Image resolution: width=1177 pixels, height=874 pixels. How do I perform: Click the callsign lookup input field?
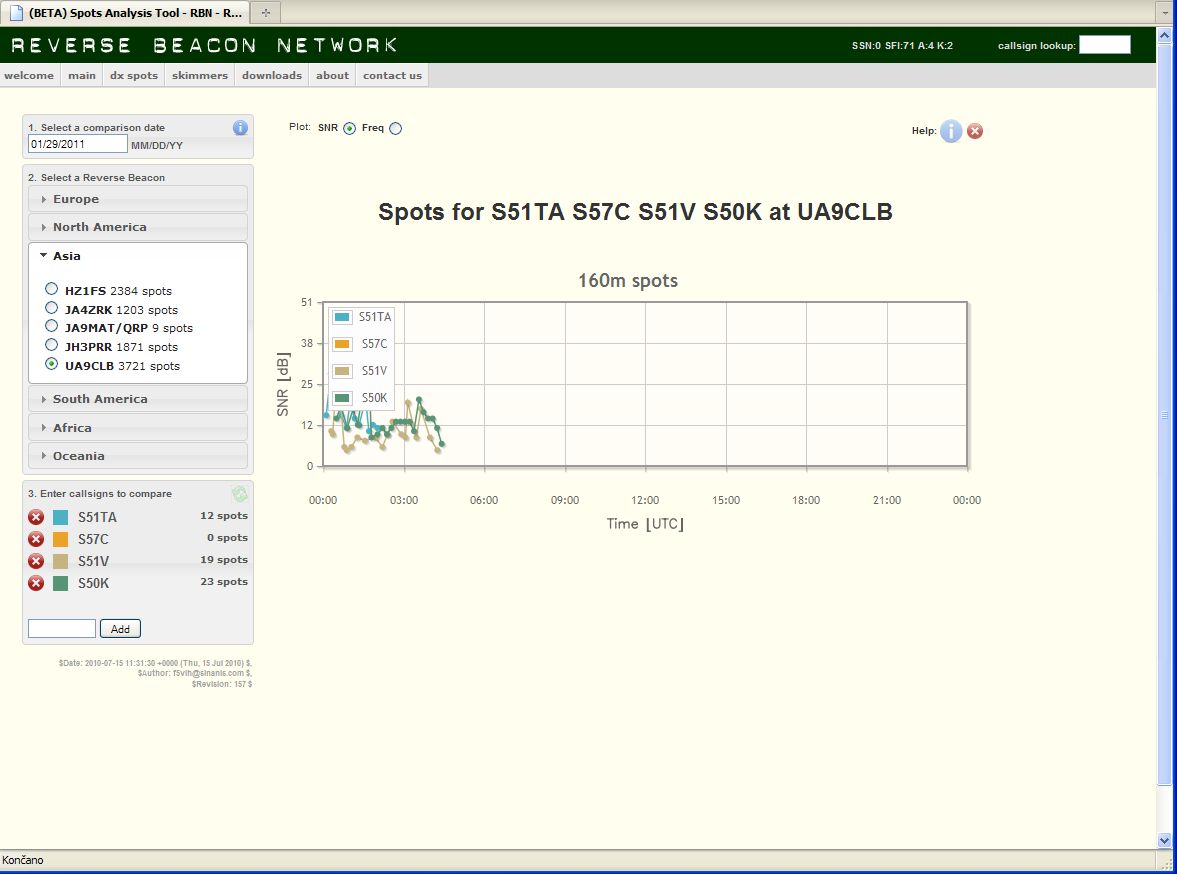1104,45
